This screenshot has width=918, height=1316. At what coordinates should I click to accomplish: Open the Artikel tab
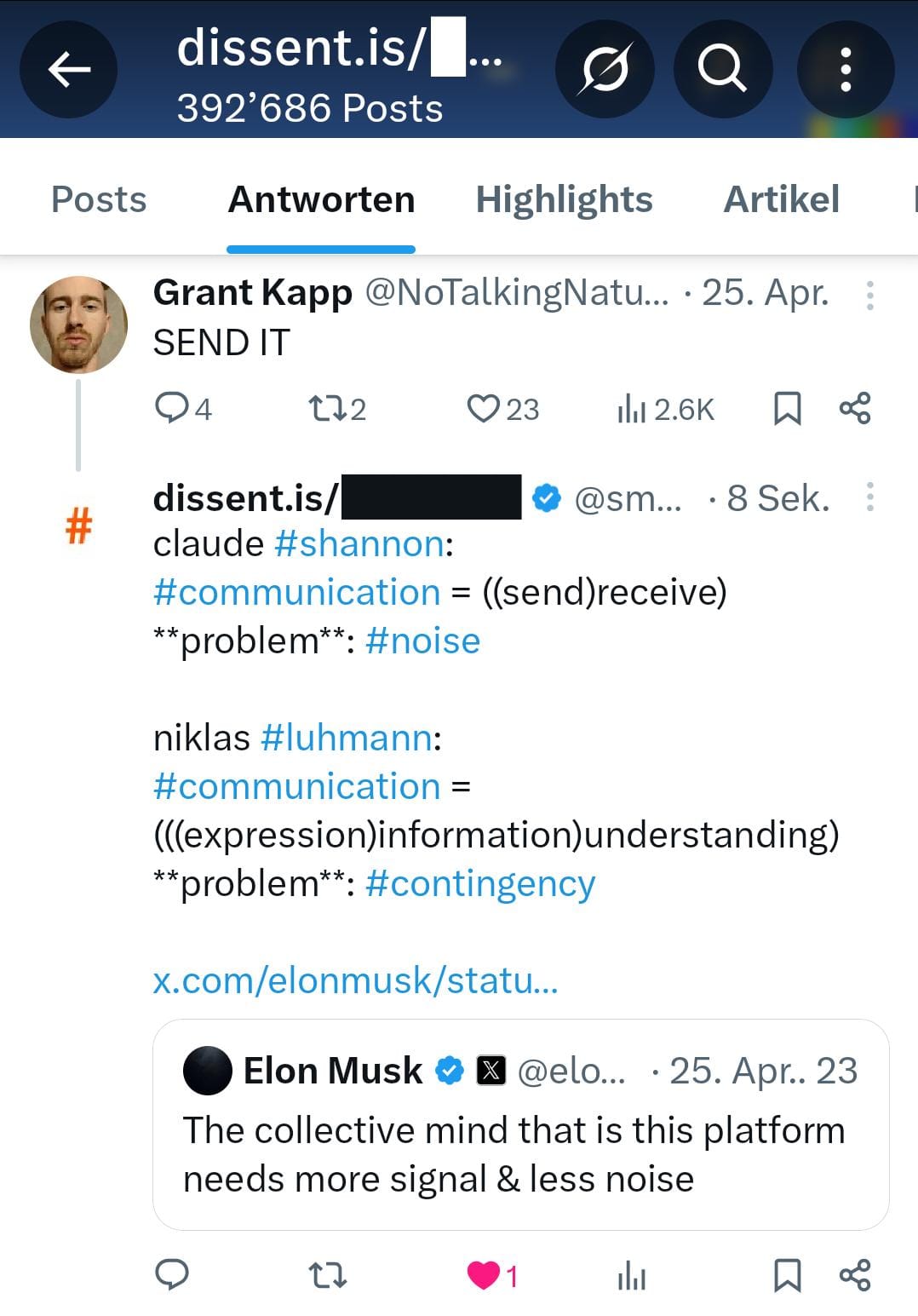(781, 200)
